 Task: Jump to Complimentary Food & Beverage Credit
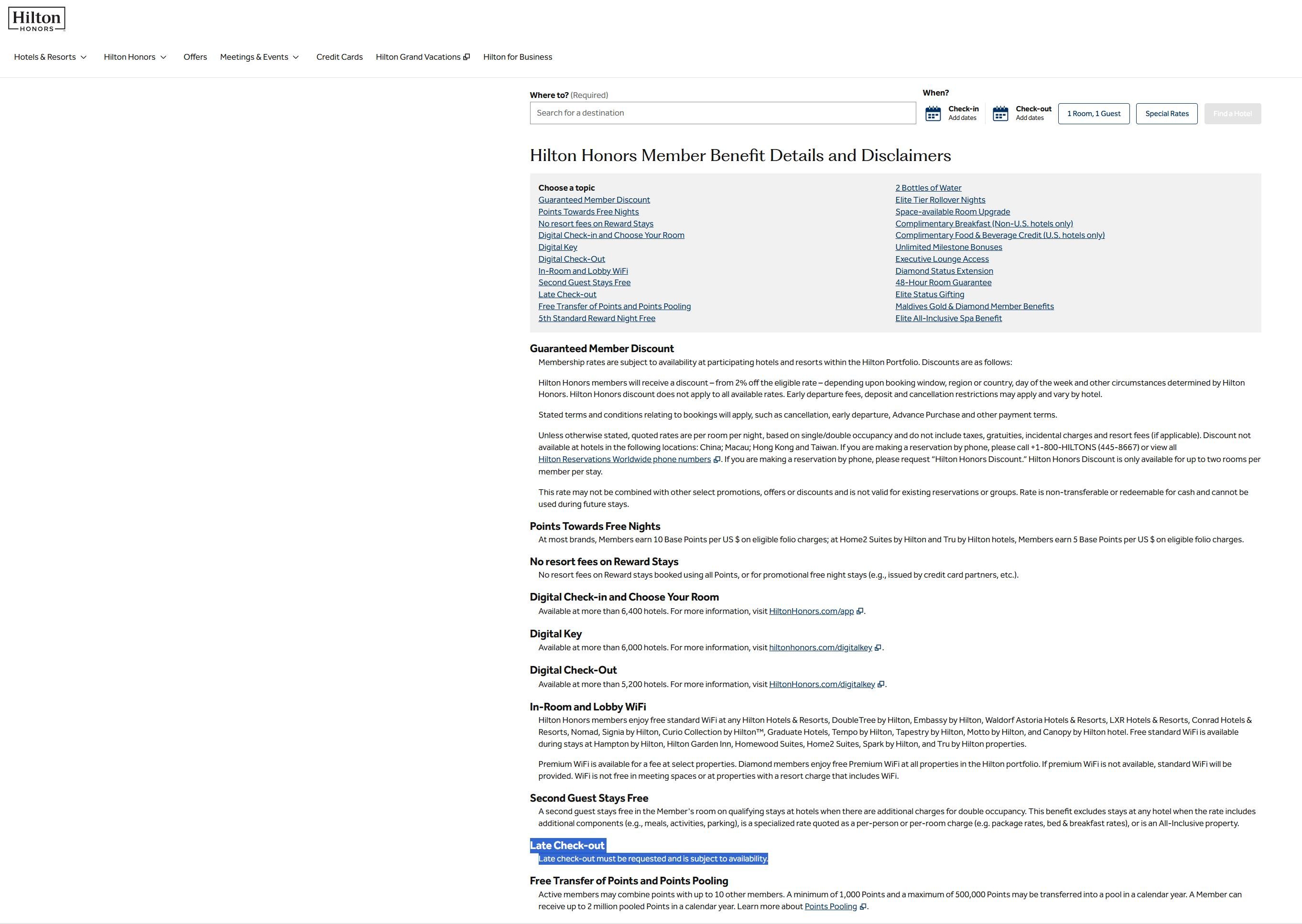[1000, 235]
